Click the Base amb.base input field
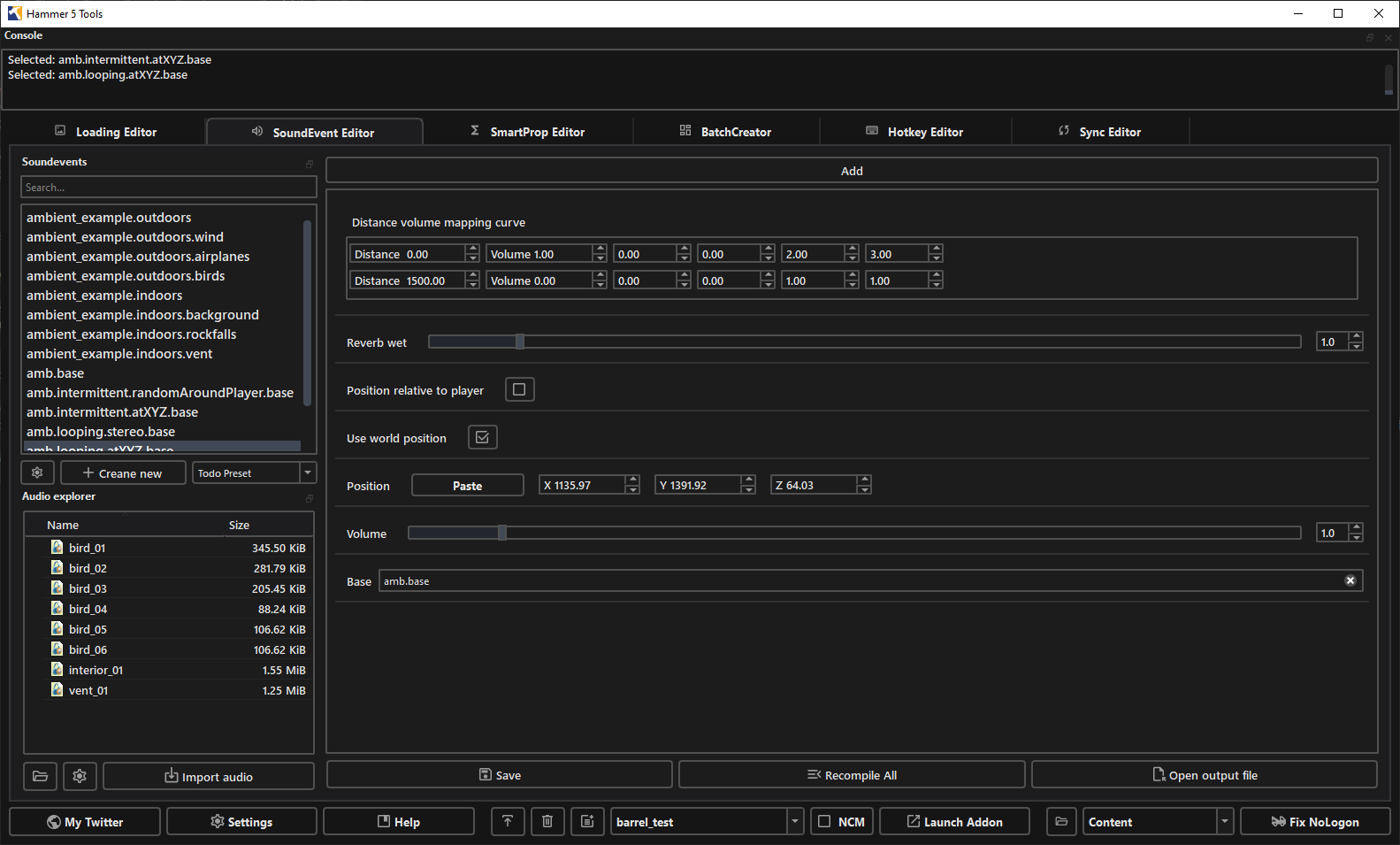The width and height of the screenshot is (1400, 845). [x=871, y=580]
